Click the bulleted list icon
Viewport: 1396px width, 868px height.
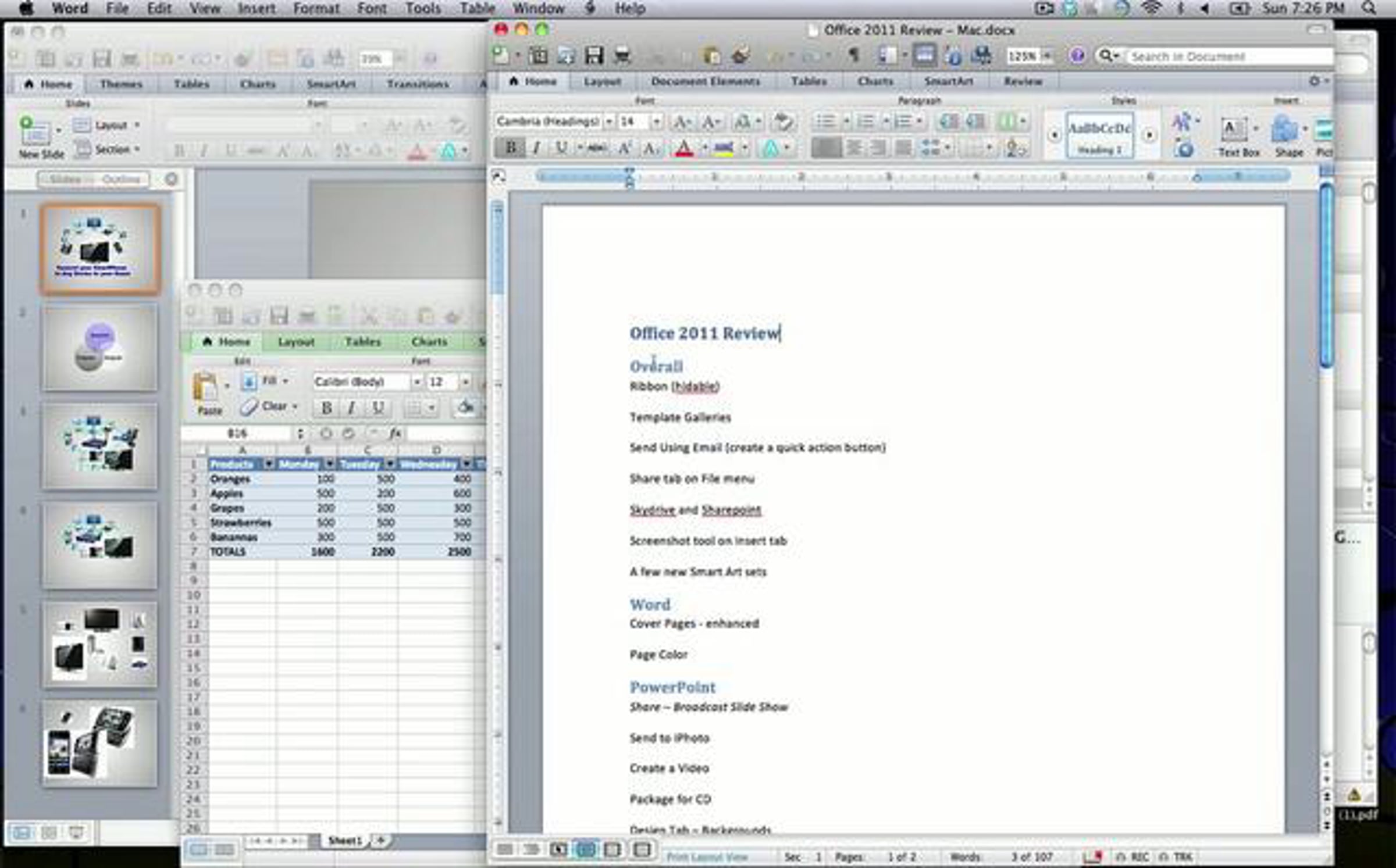(x=825, y=122)
